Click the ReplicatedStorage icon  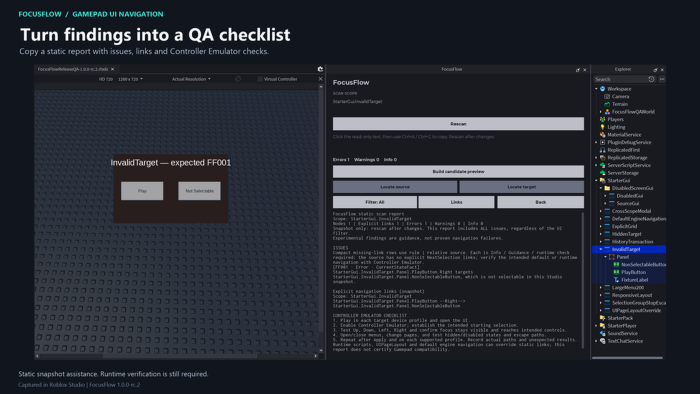click(602, 158)
